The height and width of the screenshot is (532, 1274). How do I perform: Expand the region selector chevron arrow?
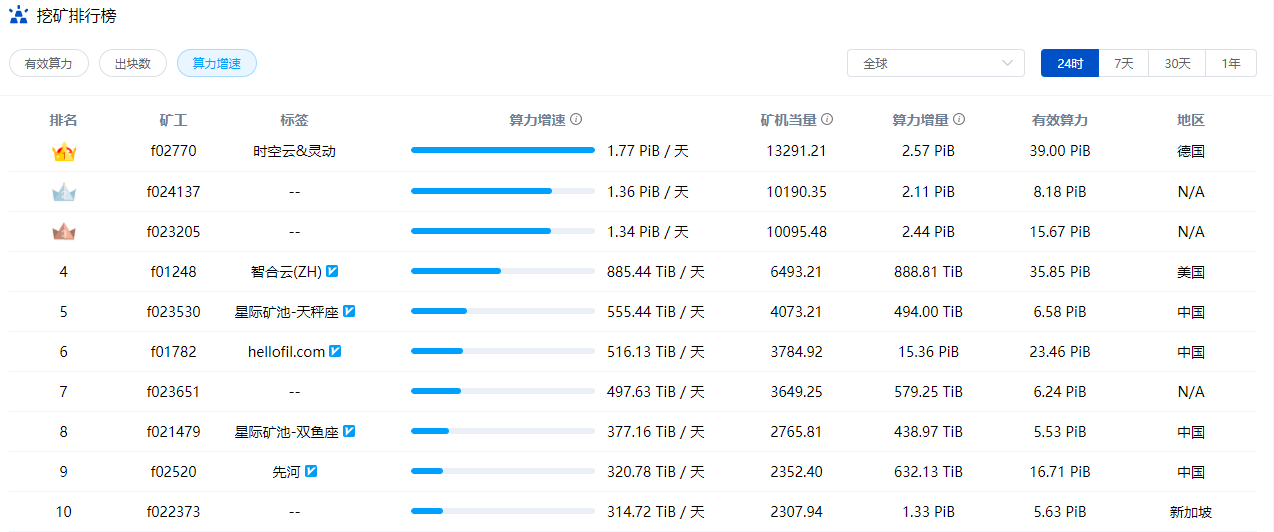[x=1007, y=63]
